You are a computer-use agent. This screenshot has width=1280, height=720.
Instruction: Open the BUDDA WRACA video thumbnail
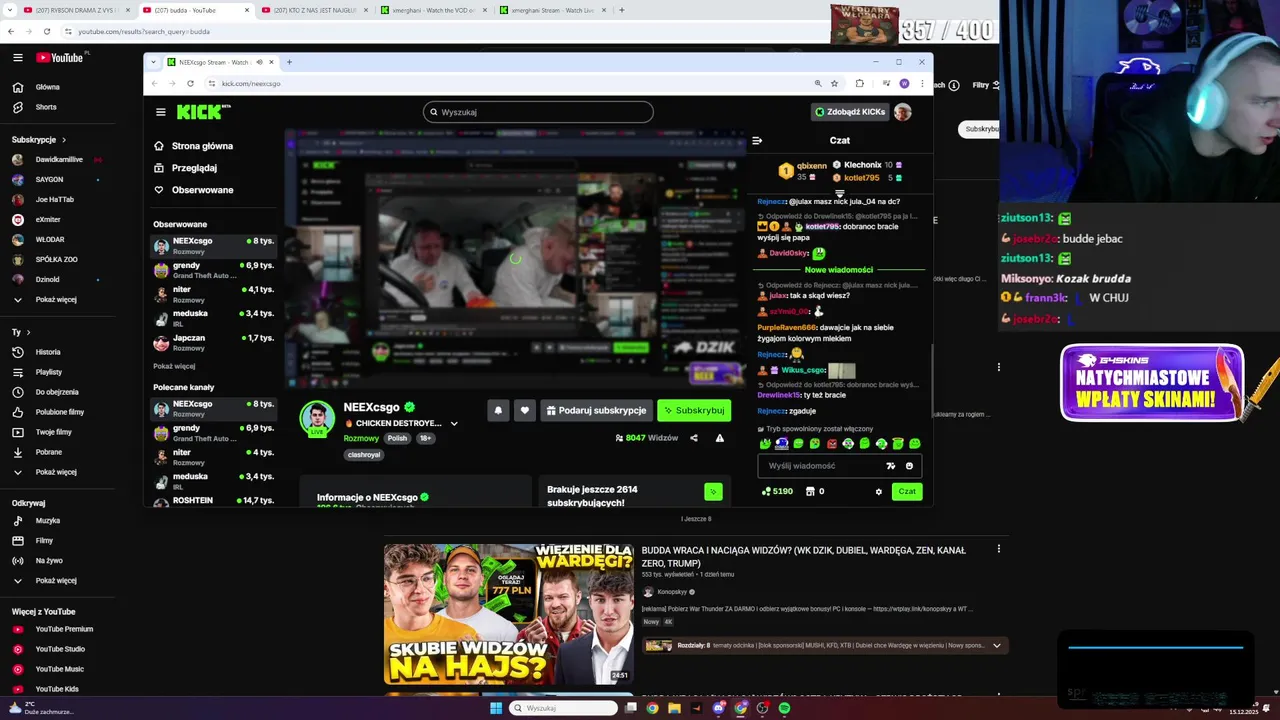click(x=509, y=614)
